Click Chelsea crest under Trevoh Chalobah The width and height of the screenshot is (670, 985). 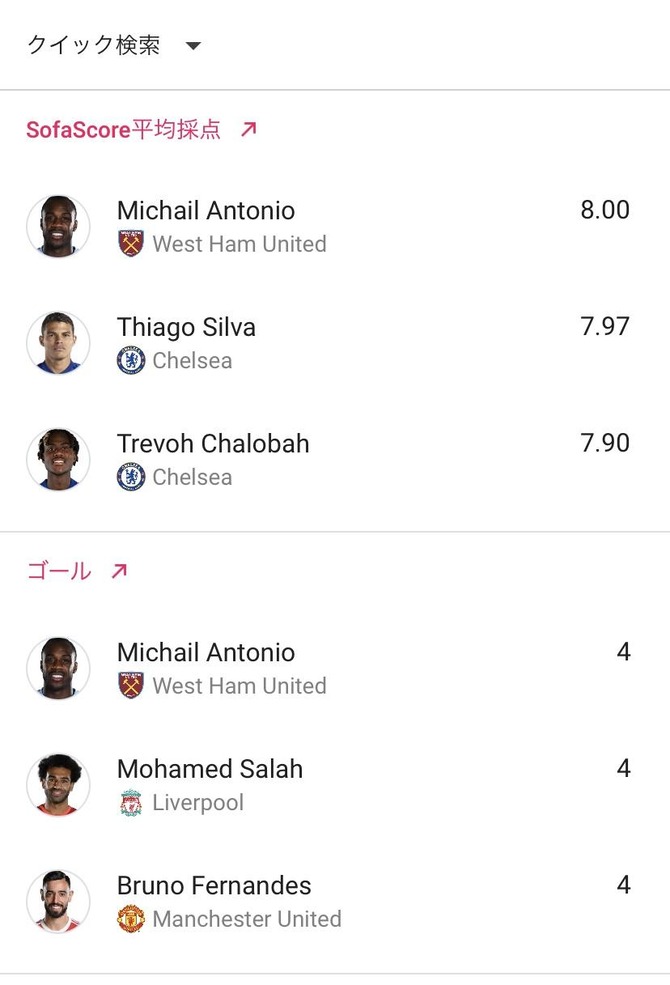click(131, 477)
